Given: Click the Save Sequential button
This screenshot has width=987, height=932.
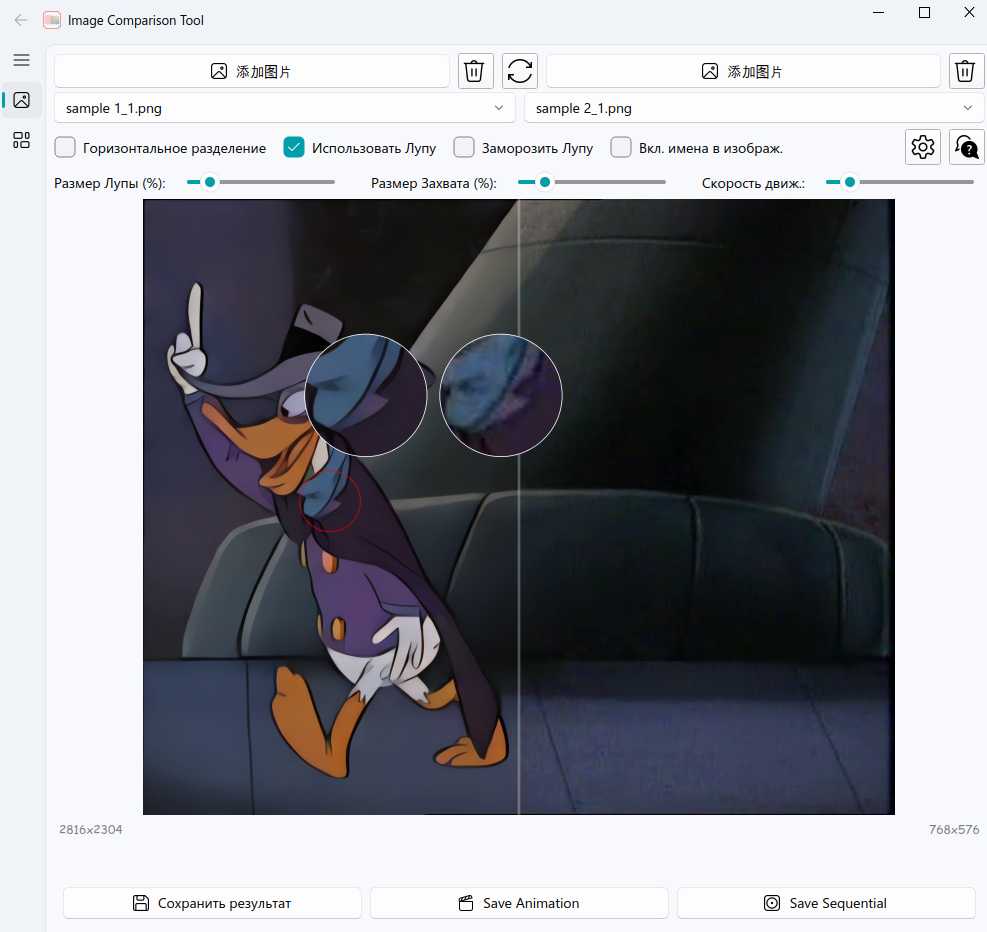Looking at the screenshot, I should (x=826, y=903).
